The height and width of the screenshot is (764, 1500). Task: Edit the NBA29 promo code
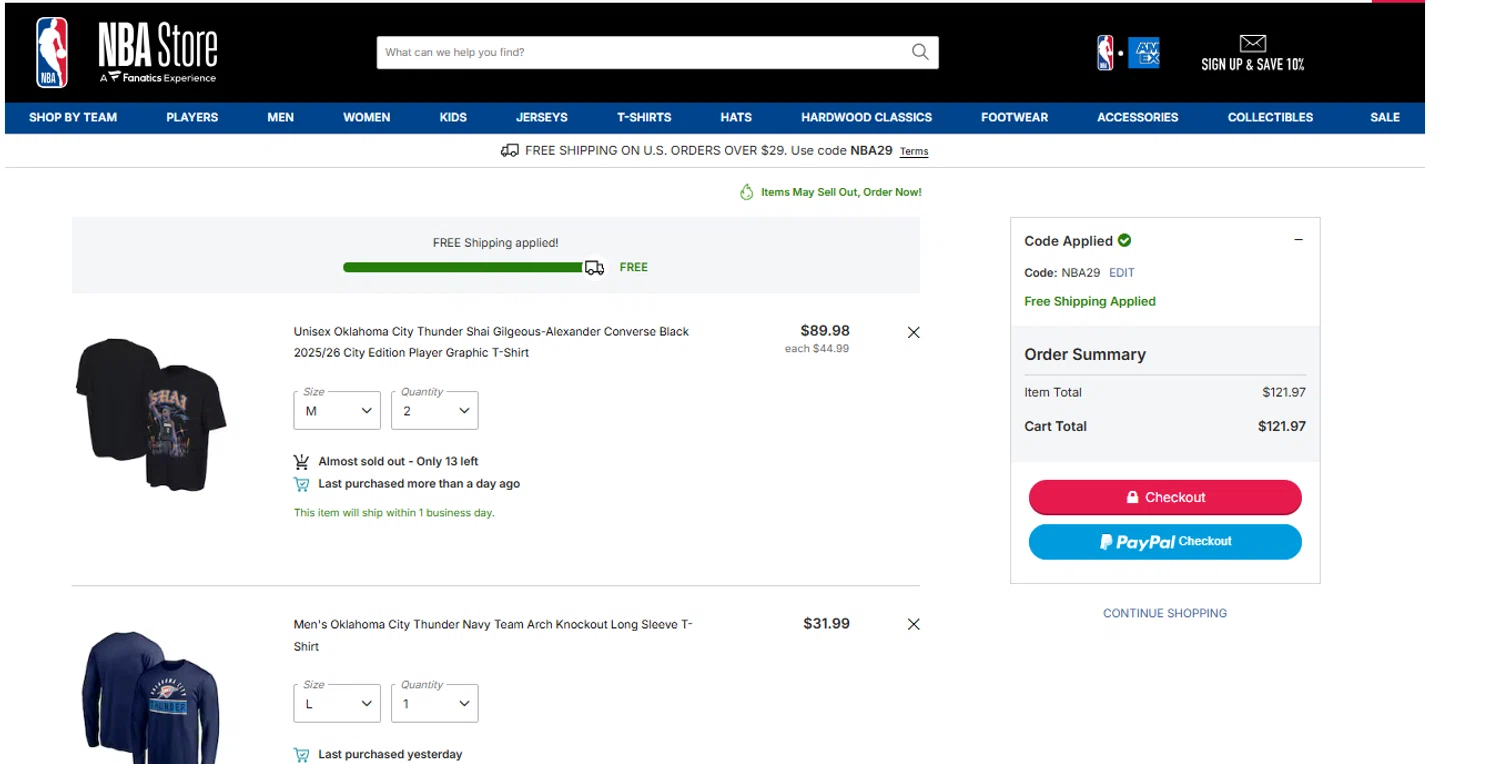pos(1122,272)
